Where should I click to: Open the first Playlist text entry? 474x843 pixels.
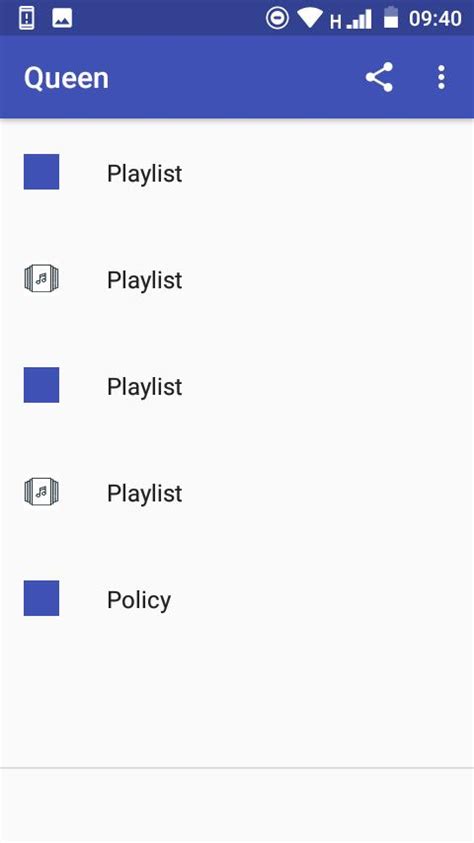pyautogui.click(x=145, y=174)
